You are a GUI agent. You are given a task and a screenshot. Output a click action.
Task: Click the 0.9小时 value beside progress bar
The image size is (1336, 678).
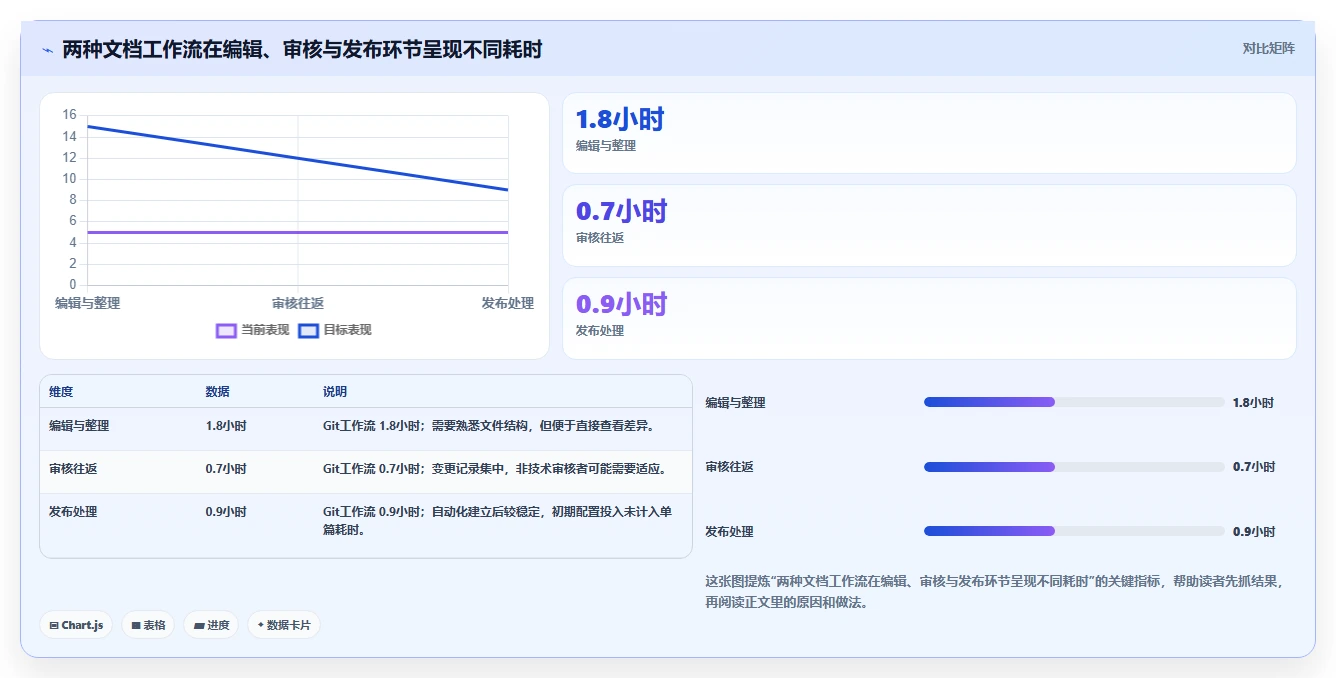tap(1253, 532)
